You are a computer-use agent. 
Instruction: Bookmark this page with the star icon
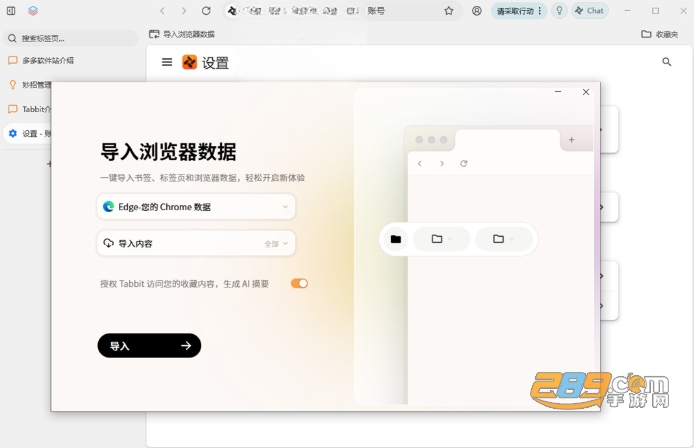[x=449, y=11]
